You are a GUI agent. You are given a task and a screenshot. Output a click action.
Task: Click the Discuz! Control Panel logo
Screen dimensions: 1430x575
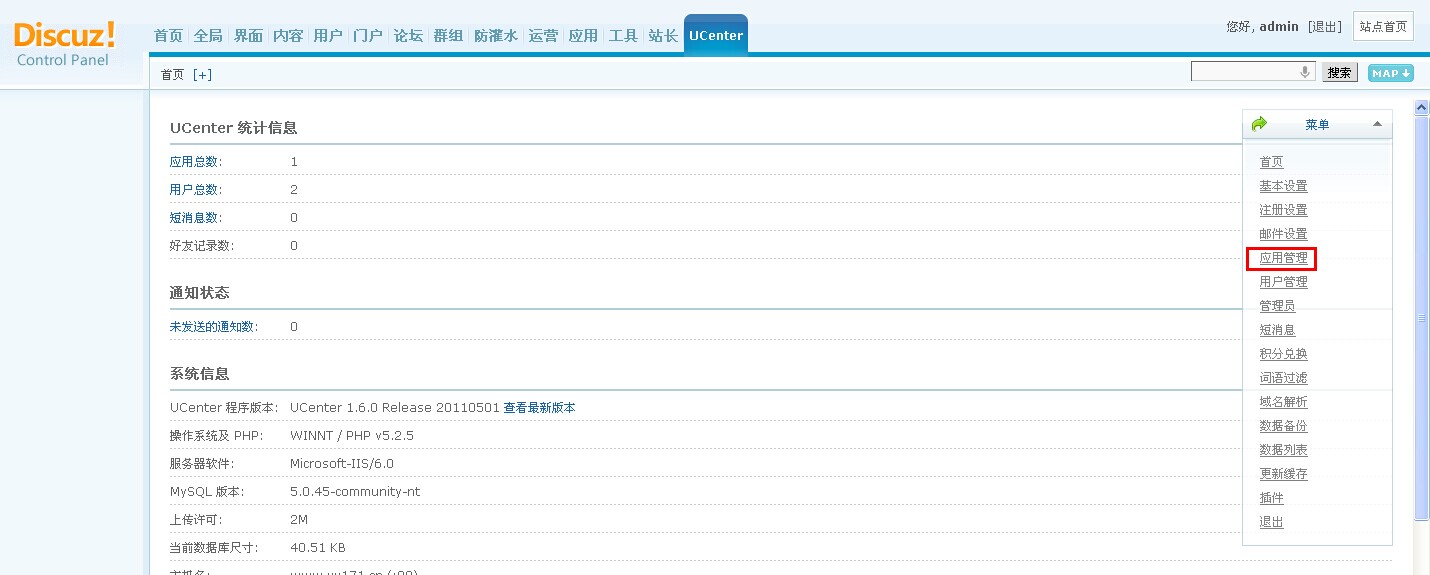point(65,43)
